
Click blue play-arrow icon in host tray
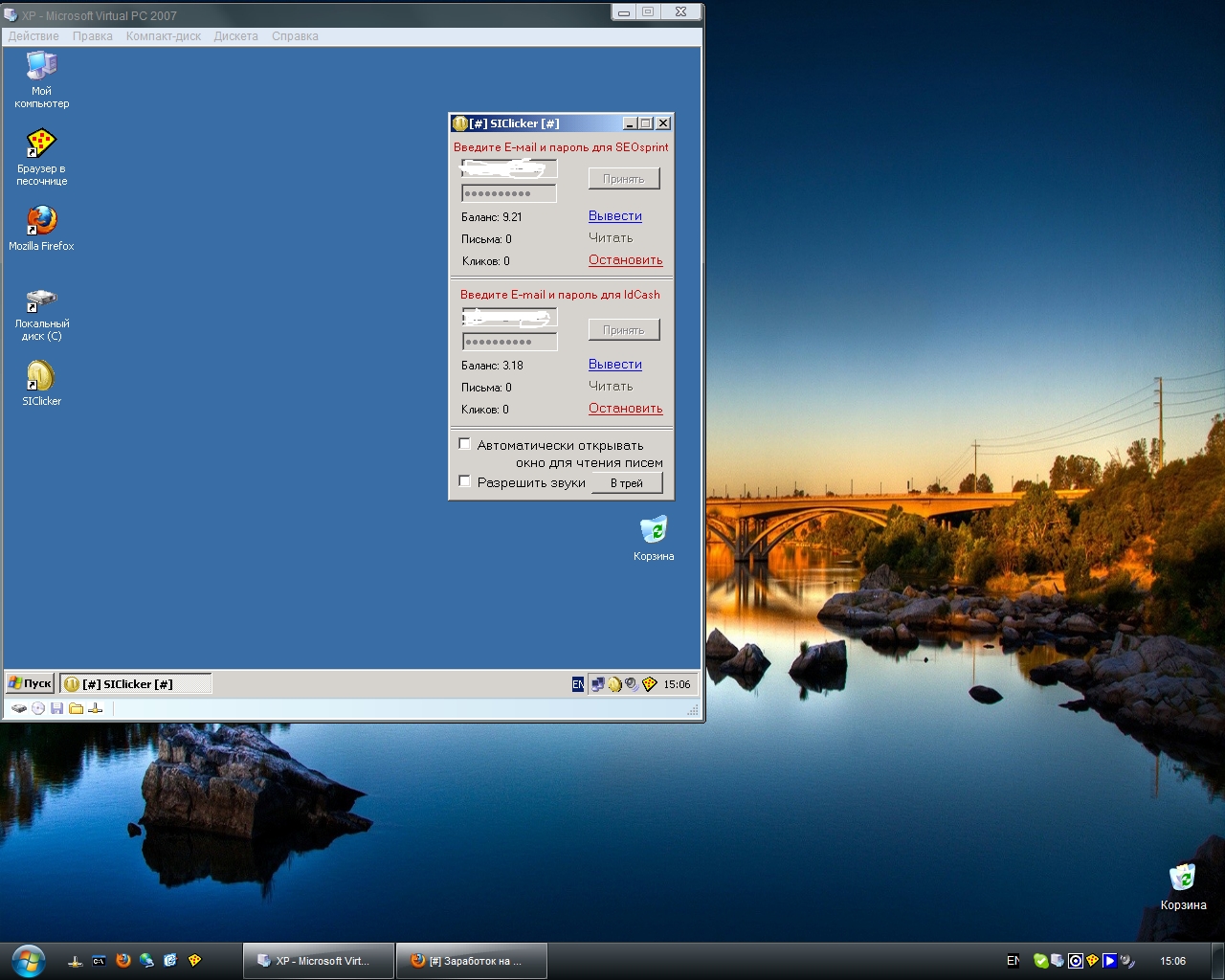tap(1109, 961)
